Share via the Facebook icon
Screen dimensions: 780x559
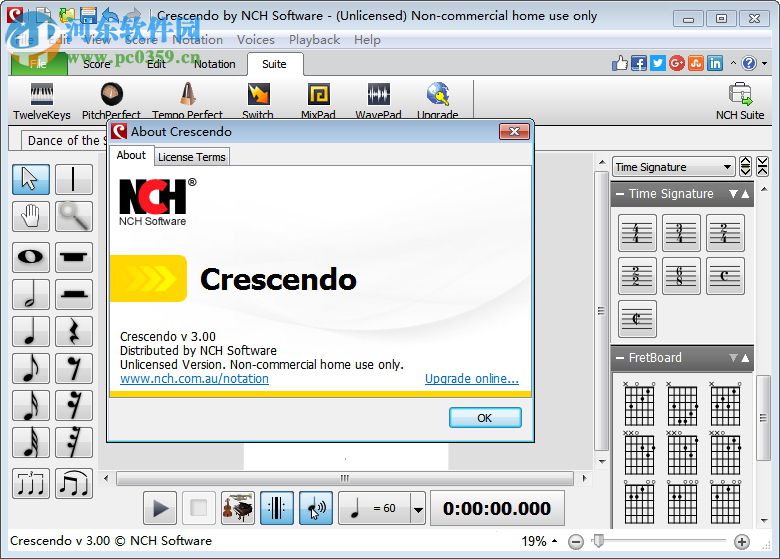[x=639, y=63]
